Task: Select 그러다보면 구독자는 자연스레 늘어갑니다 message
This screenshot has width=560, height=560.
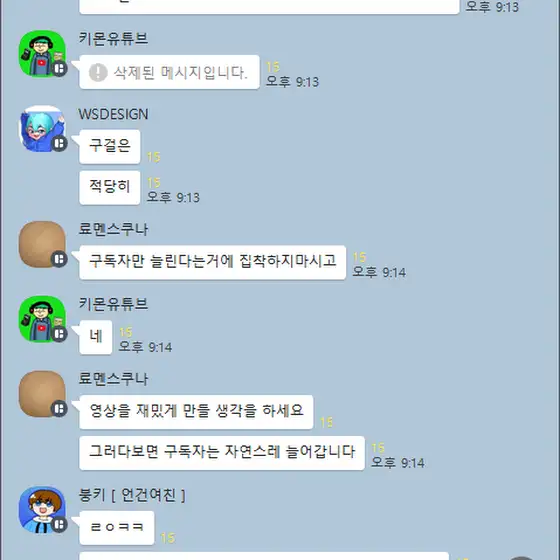Action: click(x=222, y=453)
